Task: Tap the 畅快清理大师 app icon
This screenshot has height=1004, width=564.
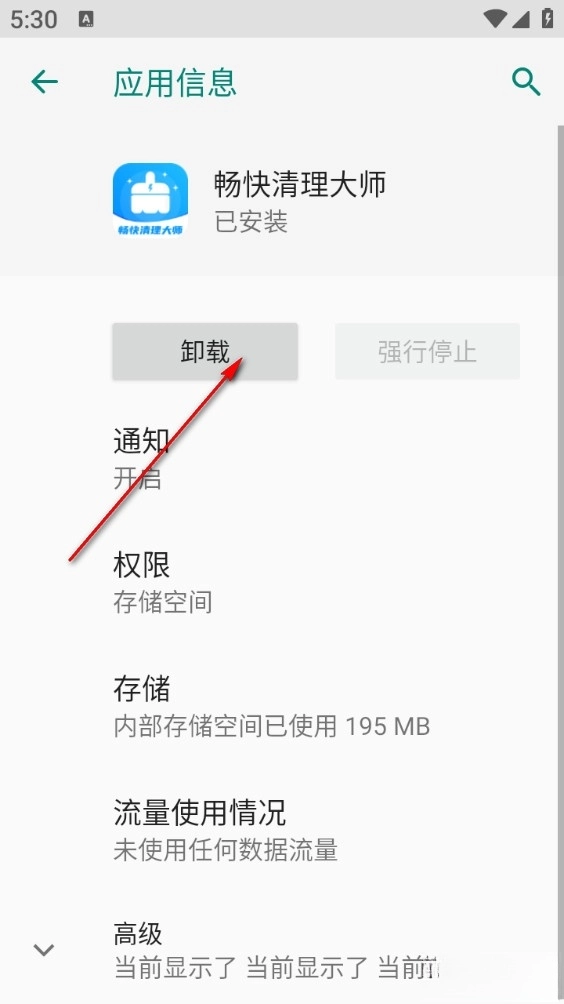Action: click(150, 200)
